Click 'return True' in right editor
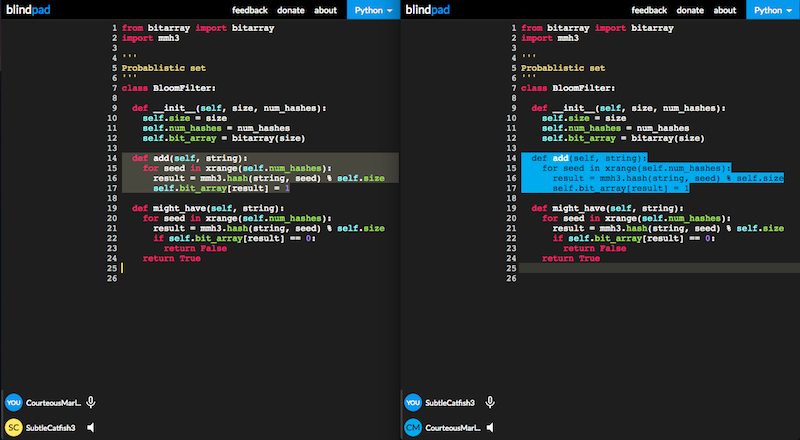This screenshot has width=800, height=440. coord(571,258)
